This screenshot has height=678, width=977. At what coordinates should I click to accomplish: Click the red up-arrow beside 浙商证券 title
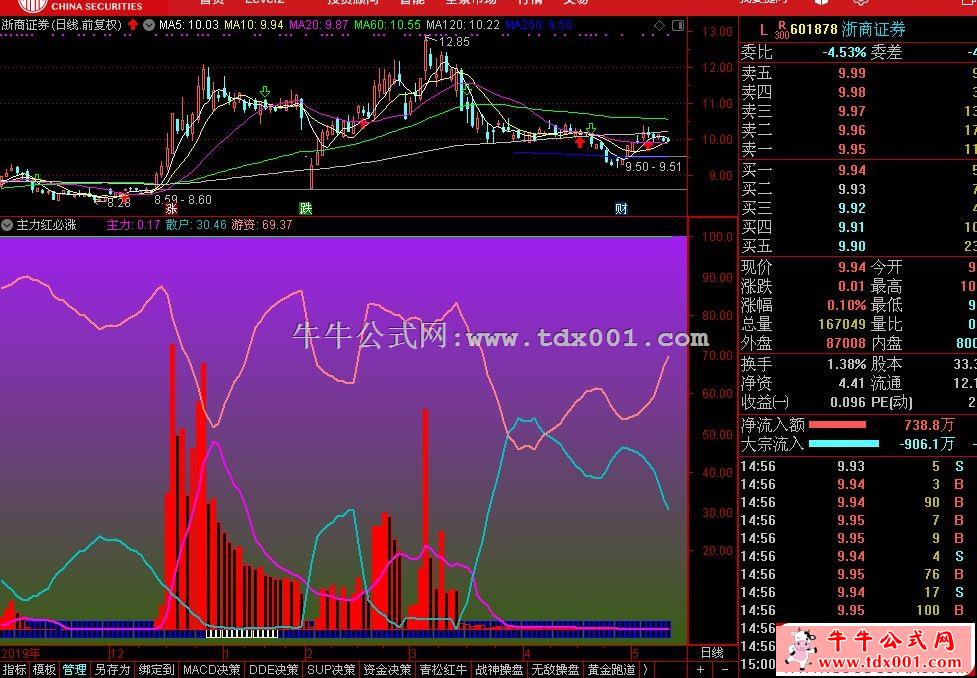coord(133,25)
